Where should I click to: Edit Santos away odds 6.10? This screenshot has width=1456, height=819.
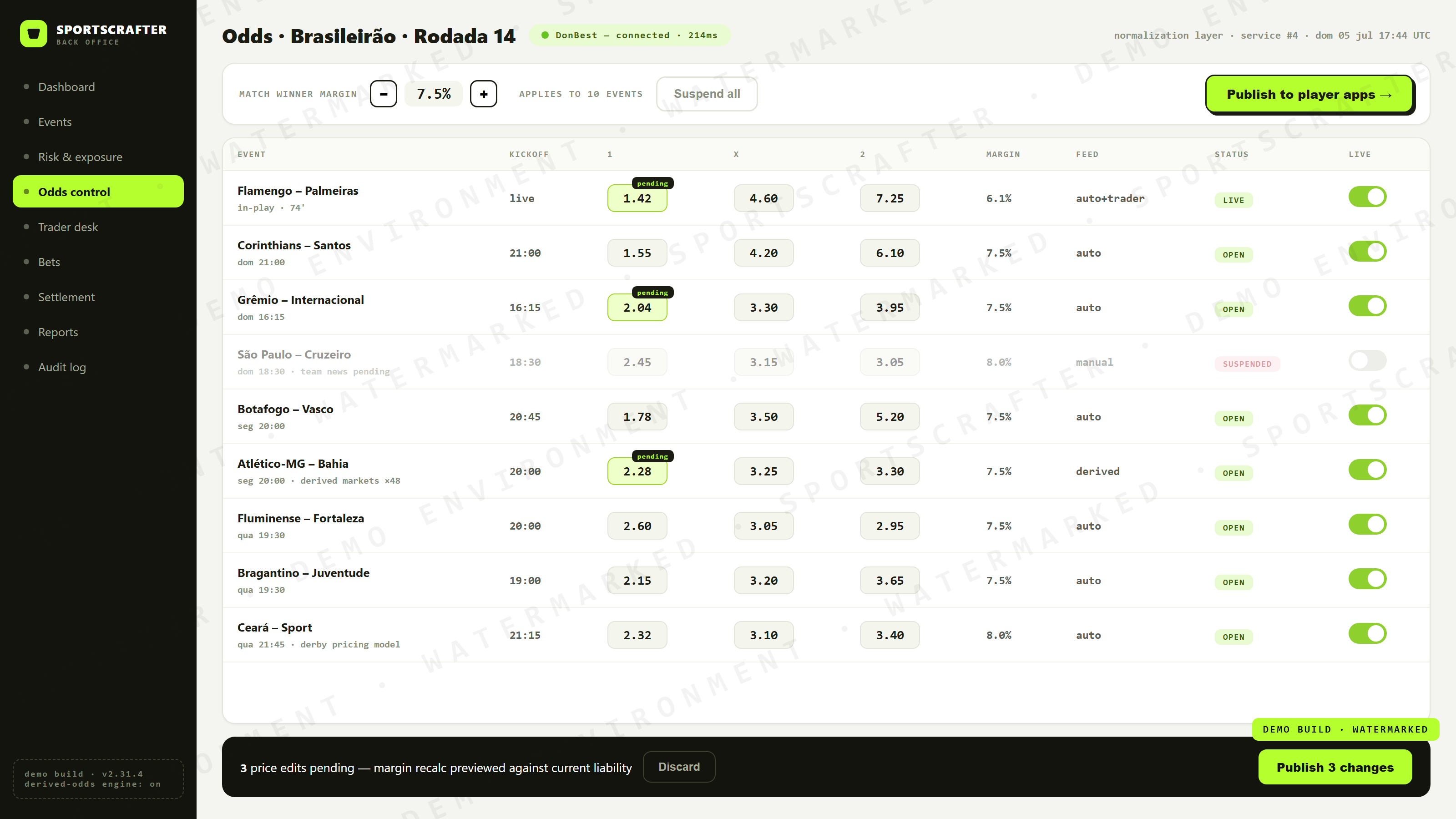pyautogui.click(x=890, y=253)
